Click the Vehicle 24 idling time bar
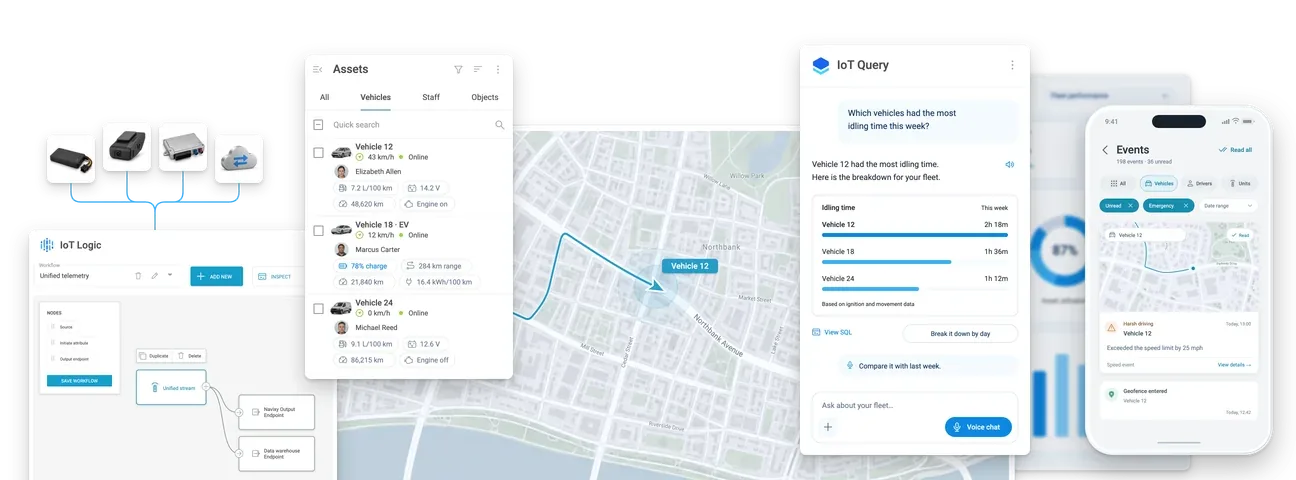 871,289
